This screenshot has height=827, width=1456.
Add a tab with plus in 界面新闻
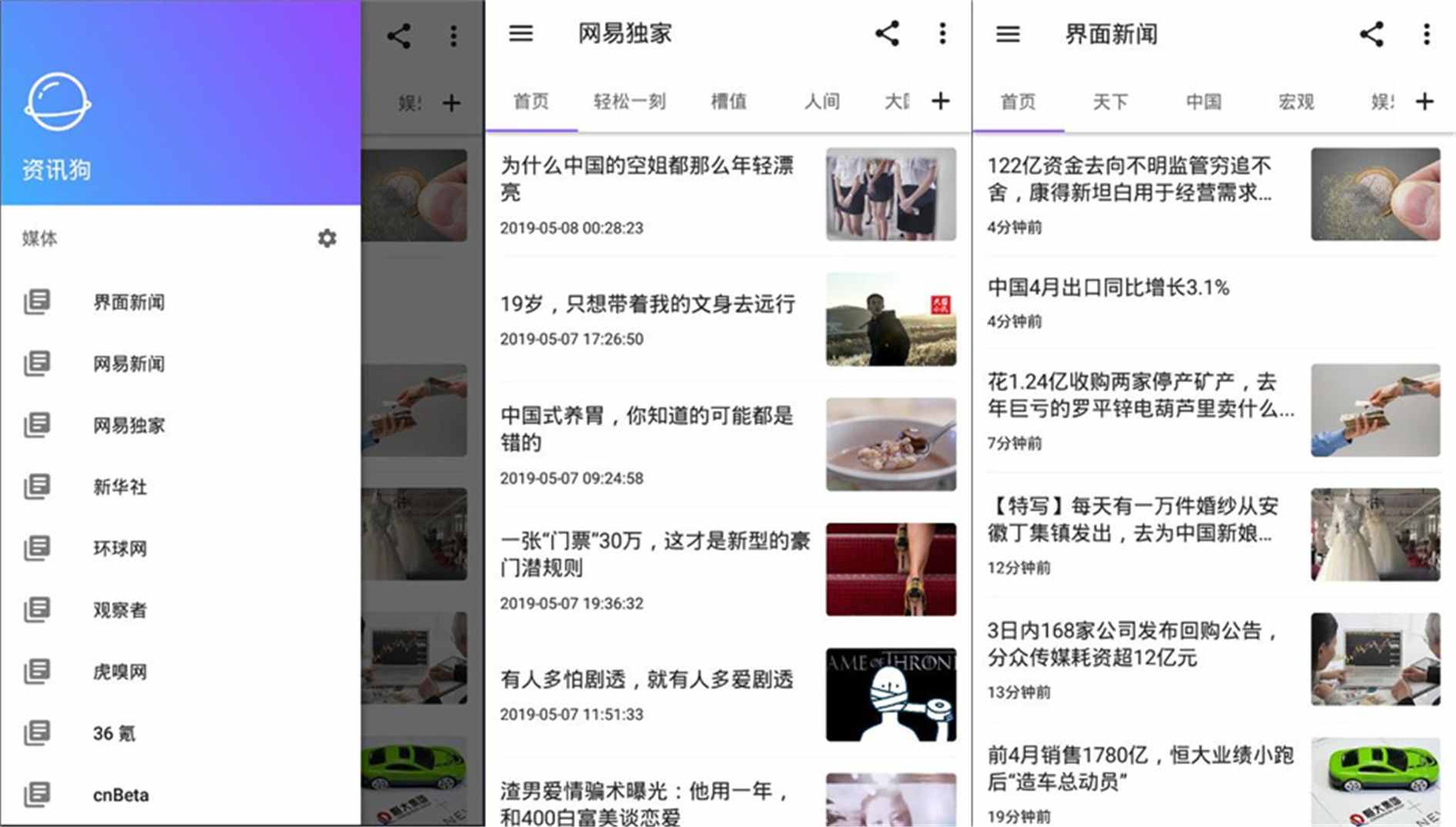point(1425,101)
